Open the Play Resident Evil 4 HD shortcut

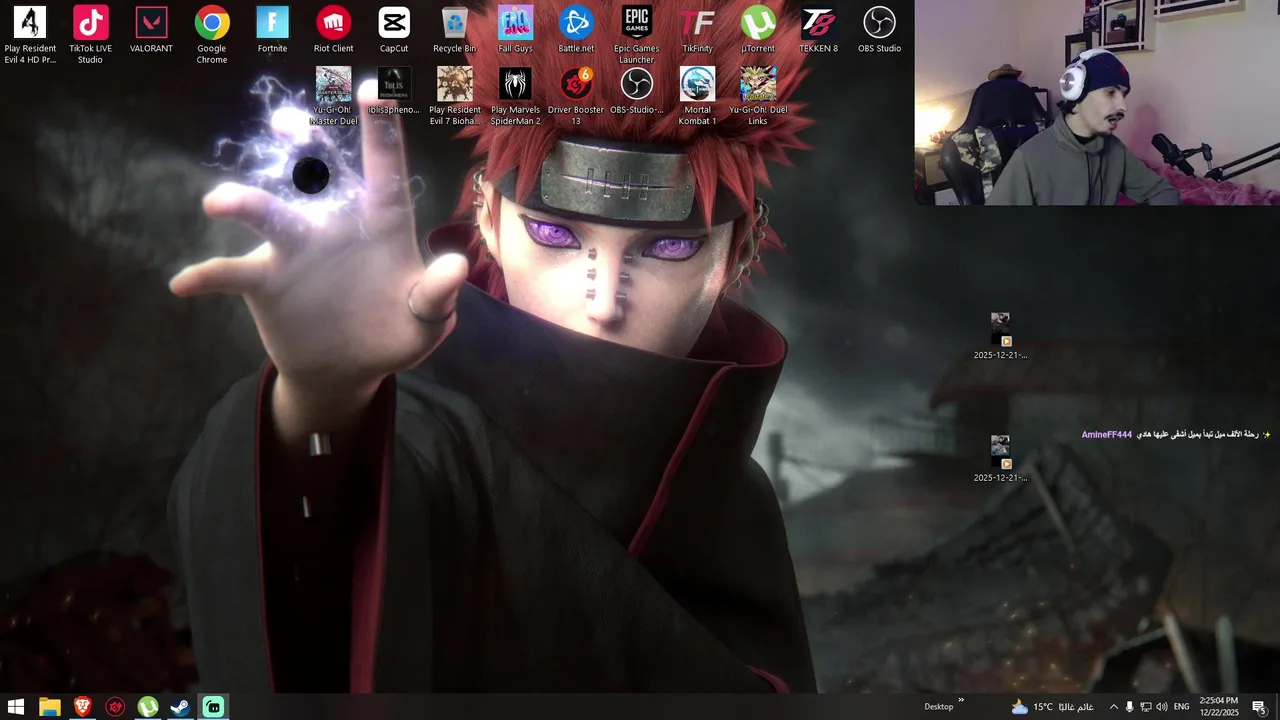click(x=30, y=35)
